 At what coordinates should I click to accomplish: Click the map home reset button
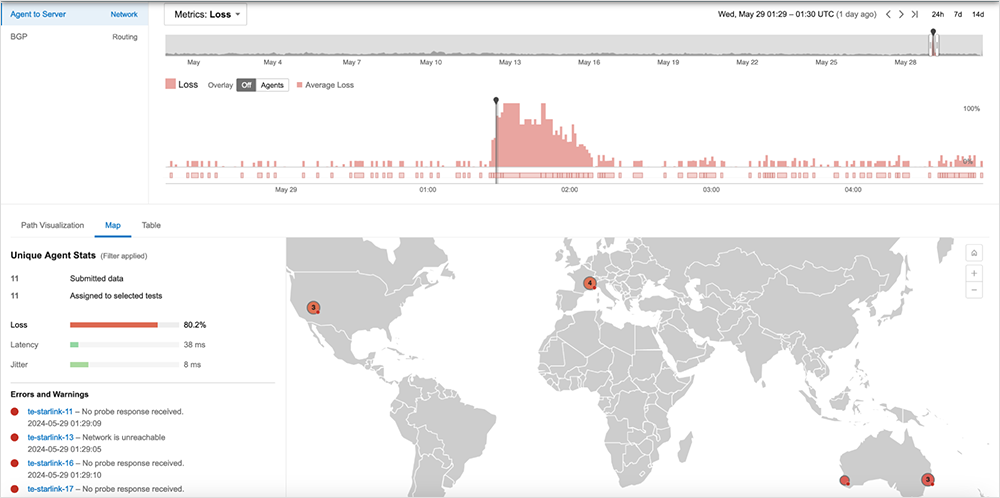coord(973,252)
